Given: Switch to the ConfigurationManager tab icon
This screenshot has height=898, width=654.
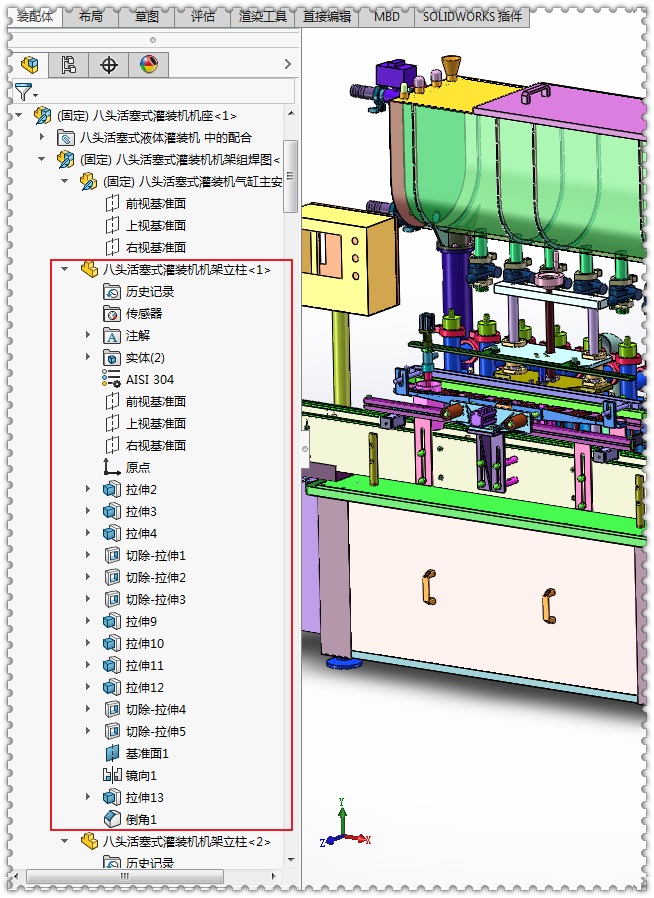Looking at the screenshot, I should pyautogui.click(x=69, y=65).
